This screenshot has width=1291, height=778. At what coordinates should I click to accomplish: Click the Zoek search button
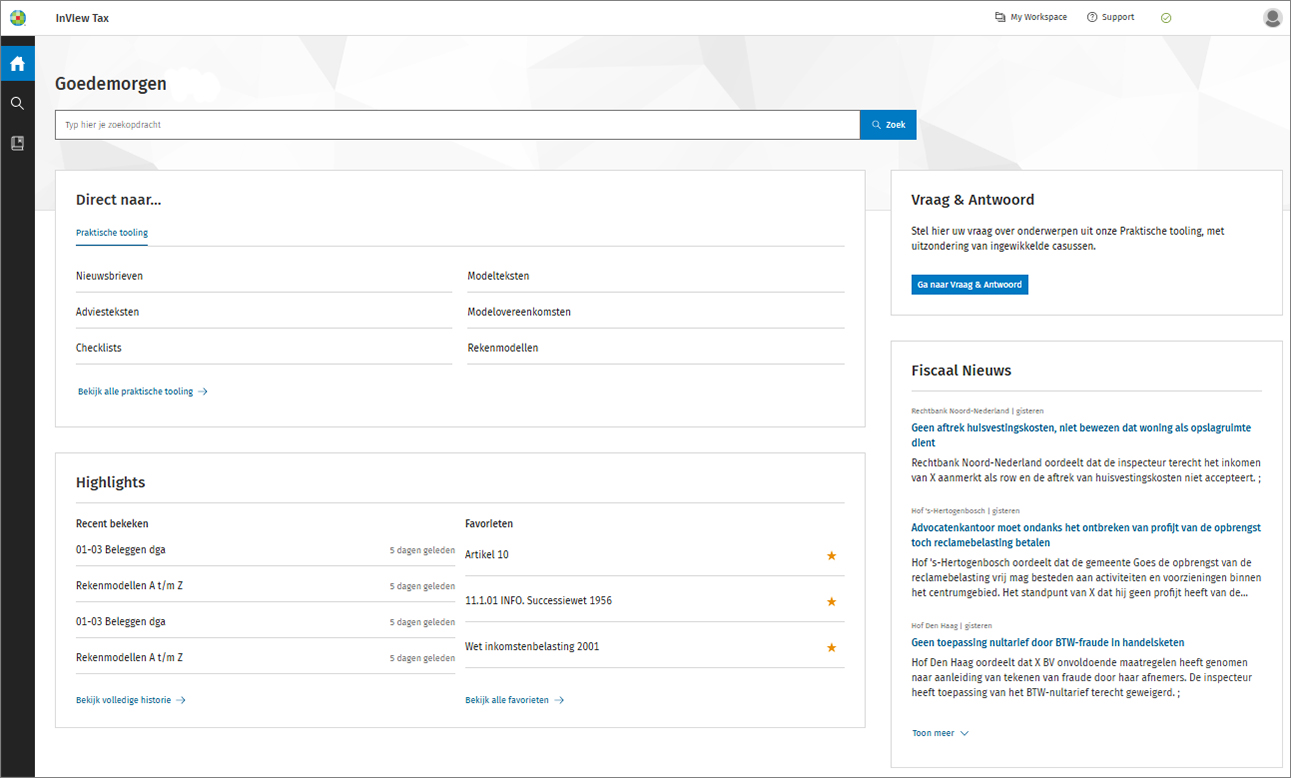click(888, 125)
